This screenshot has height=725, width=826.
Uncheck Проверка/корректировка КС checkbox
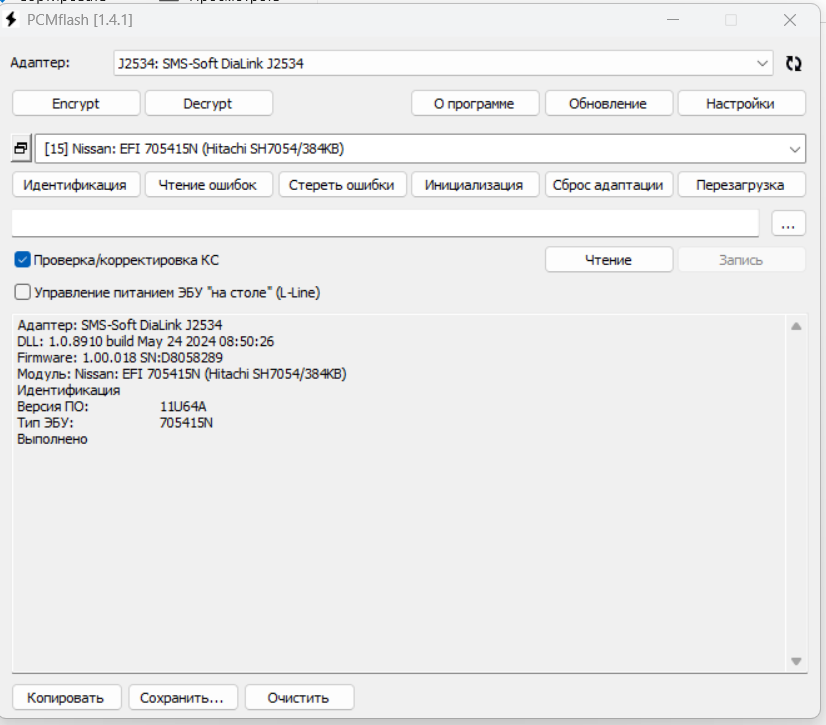coord(22,260)
